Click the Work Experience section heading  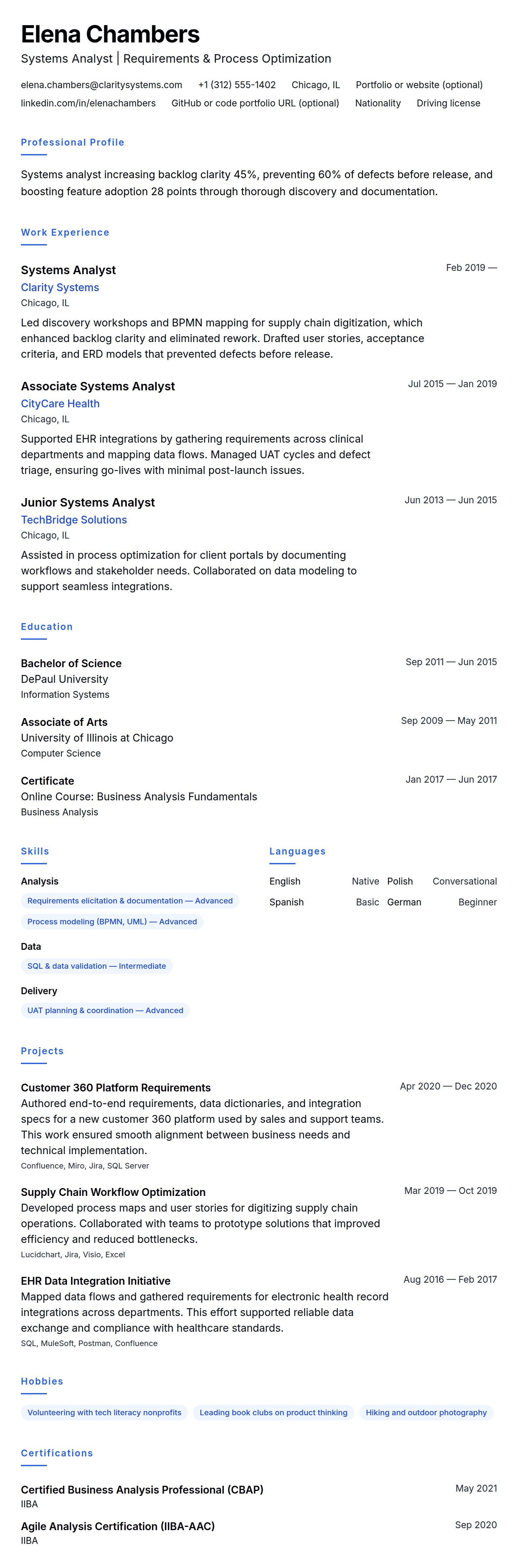click(x=65, y=232)
